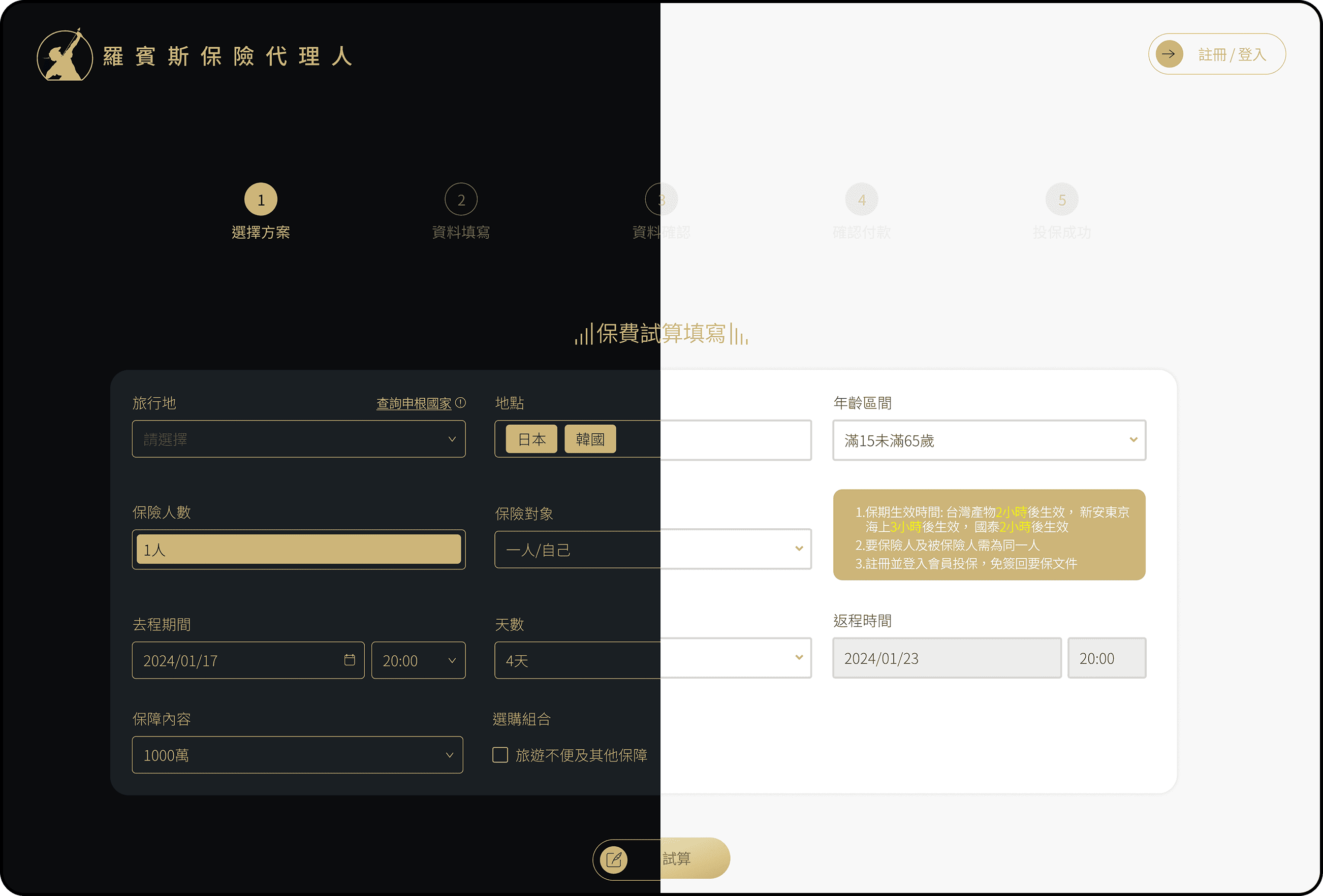1323x896 pixels.
Task: Click the 返程時間 date field 2024/01/23
Action: coord(946,657)
